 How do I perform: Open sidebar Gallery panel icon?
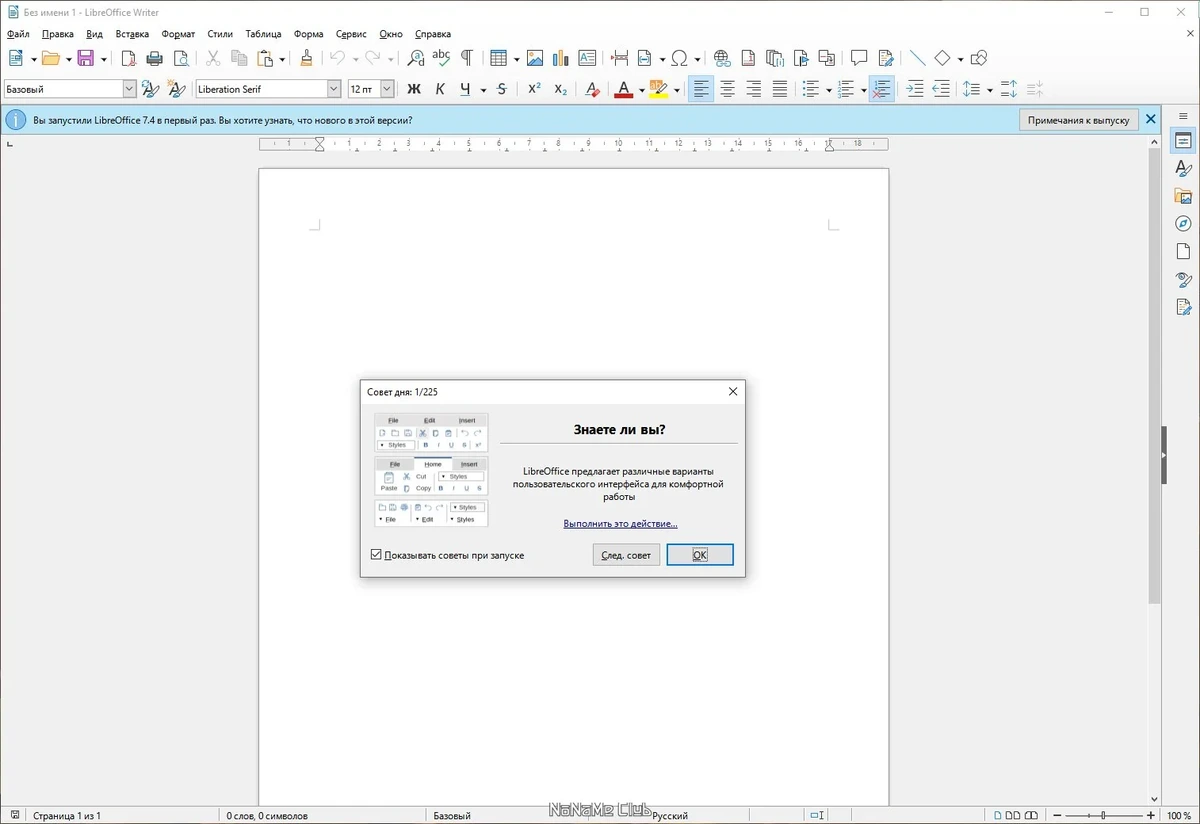[x=1184, y=196]
